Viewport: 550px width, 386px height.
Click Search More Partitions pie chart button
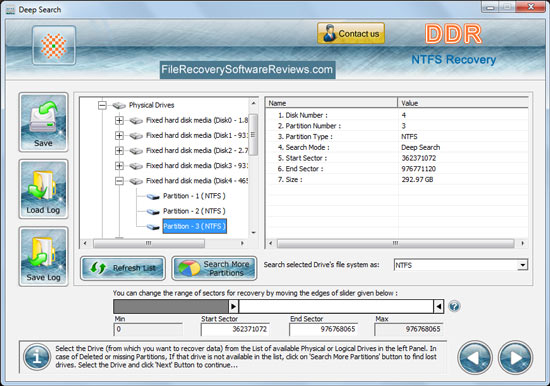coord(214,268)
